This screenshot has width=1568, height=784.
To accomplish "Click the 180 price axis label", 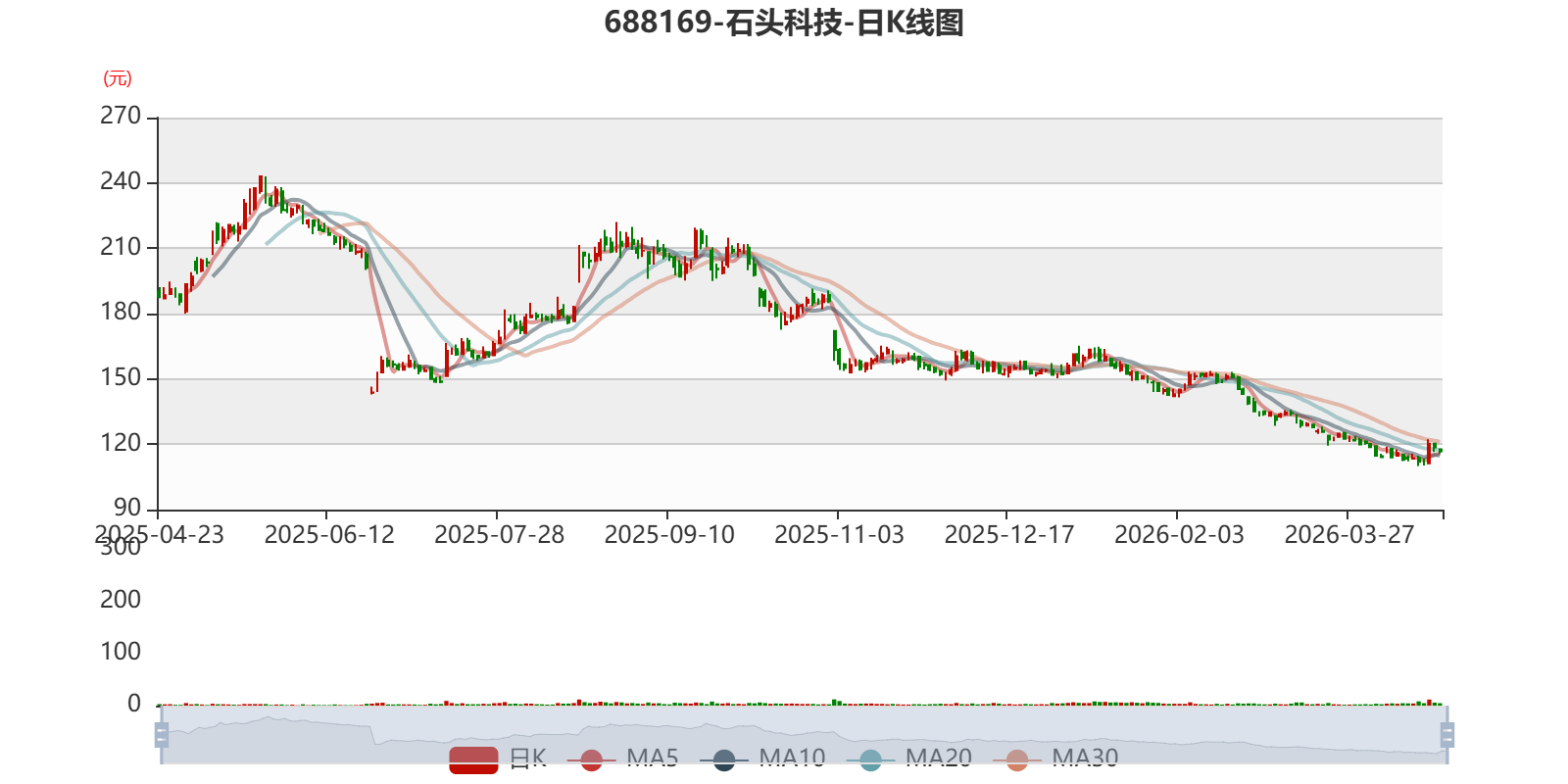I will point(121,312).
